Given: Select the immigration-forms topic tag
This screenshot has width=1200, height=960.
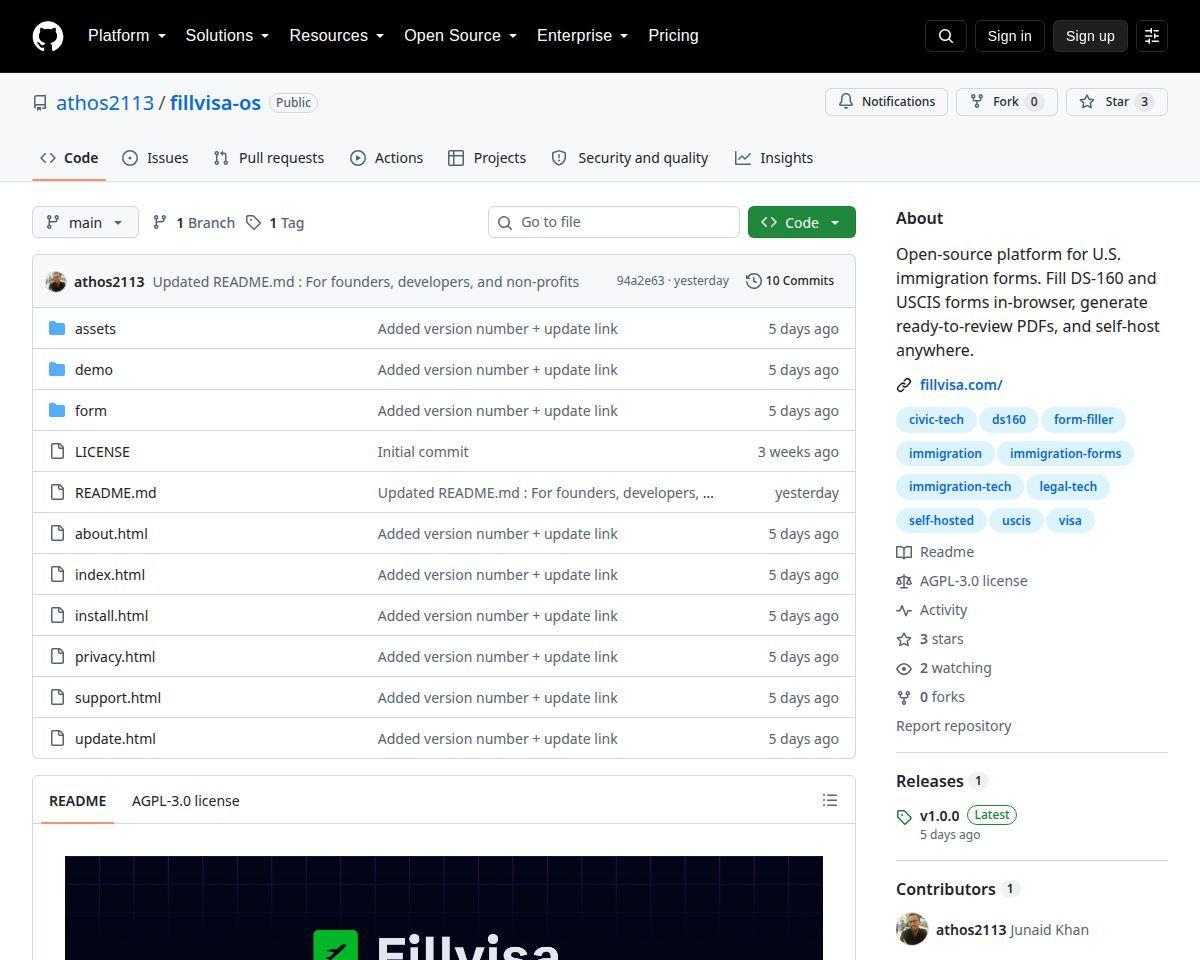Looking at the screenshot, I should pyautogui.click(x=1065, y=454).
